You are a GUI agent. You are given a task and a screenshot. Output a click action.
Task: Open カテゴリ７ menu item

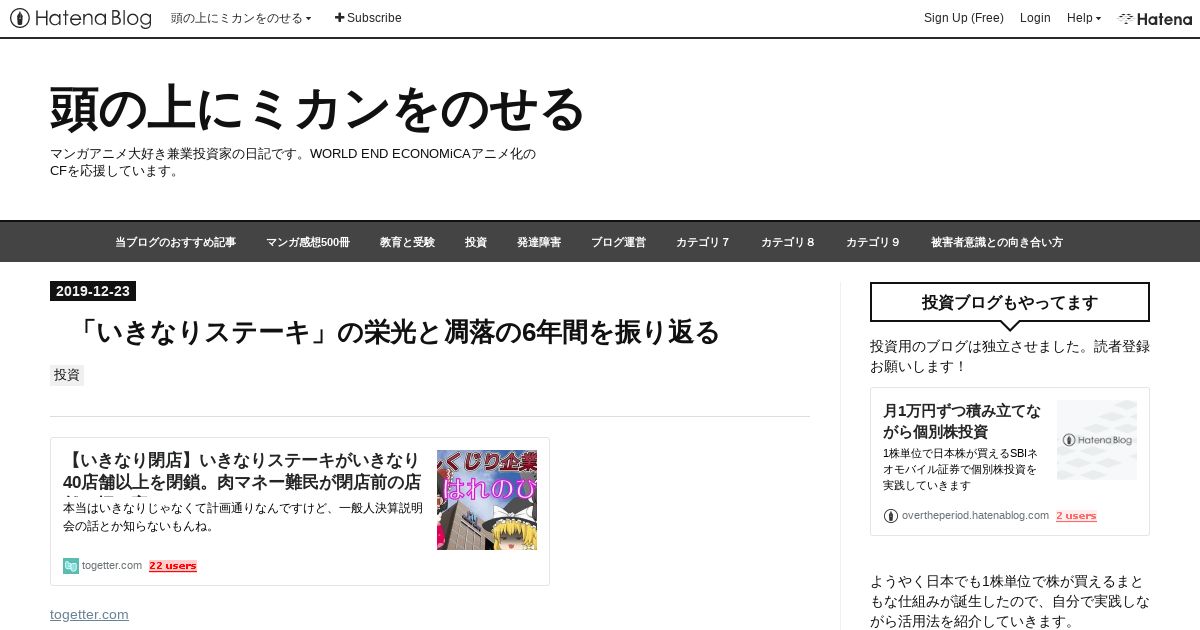(703, 242)
